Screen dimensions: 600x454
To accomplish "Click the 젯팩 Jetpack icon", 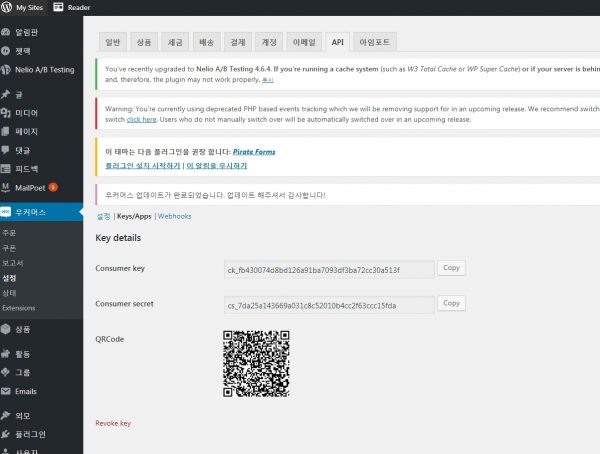I will coord(5,51).
